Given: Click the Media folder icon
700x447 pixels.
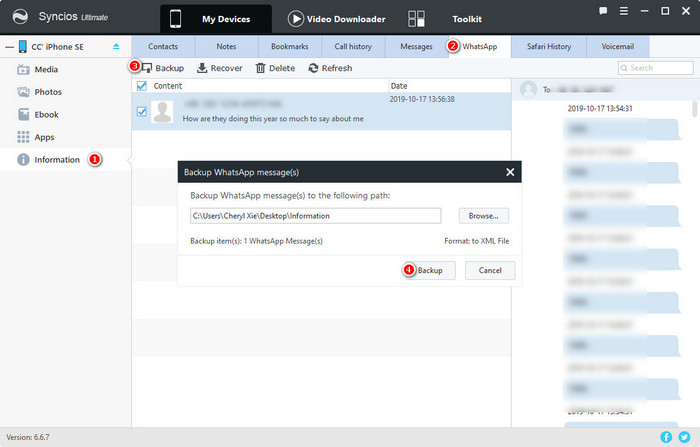Looking at the screenshot, I should pyautogui.click(x=23, y=69).
